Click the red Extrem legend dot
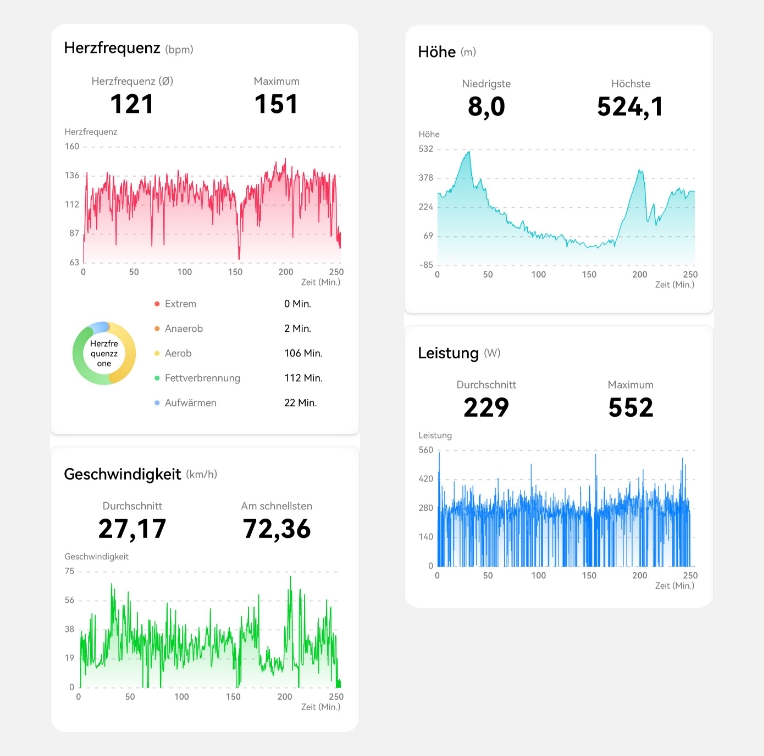 [157, 304]
